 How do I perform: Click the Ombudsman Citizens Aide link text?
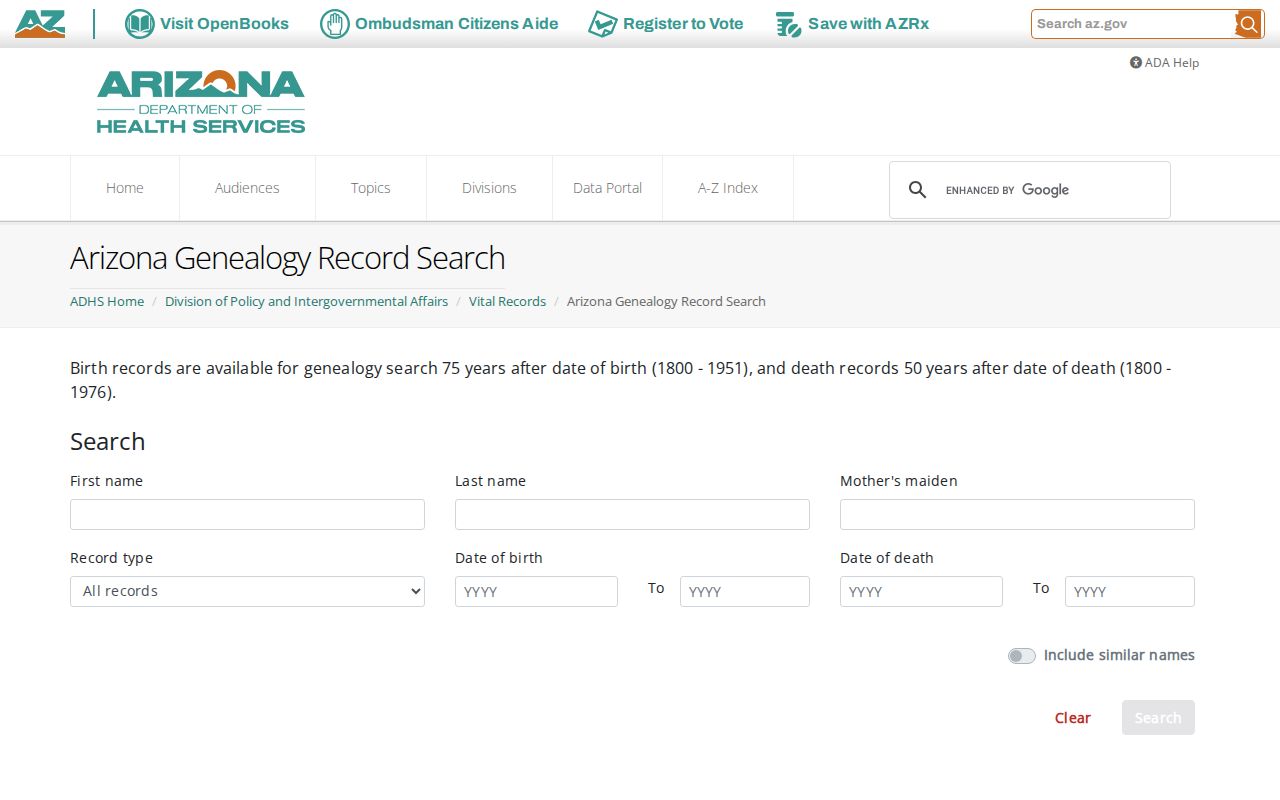457,24
